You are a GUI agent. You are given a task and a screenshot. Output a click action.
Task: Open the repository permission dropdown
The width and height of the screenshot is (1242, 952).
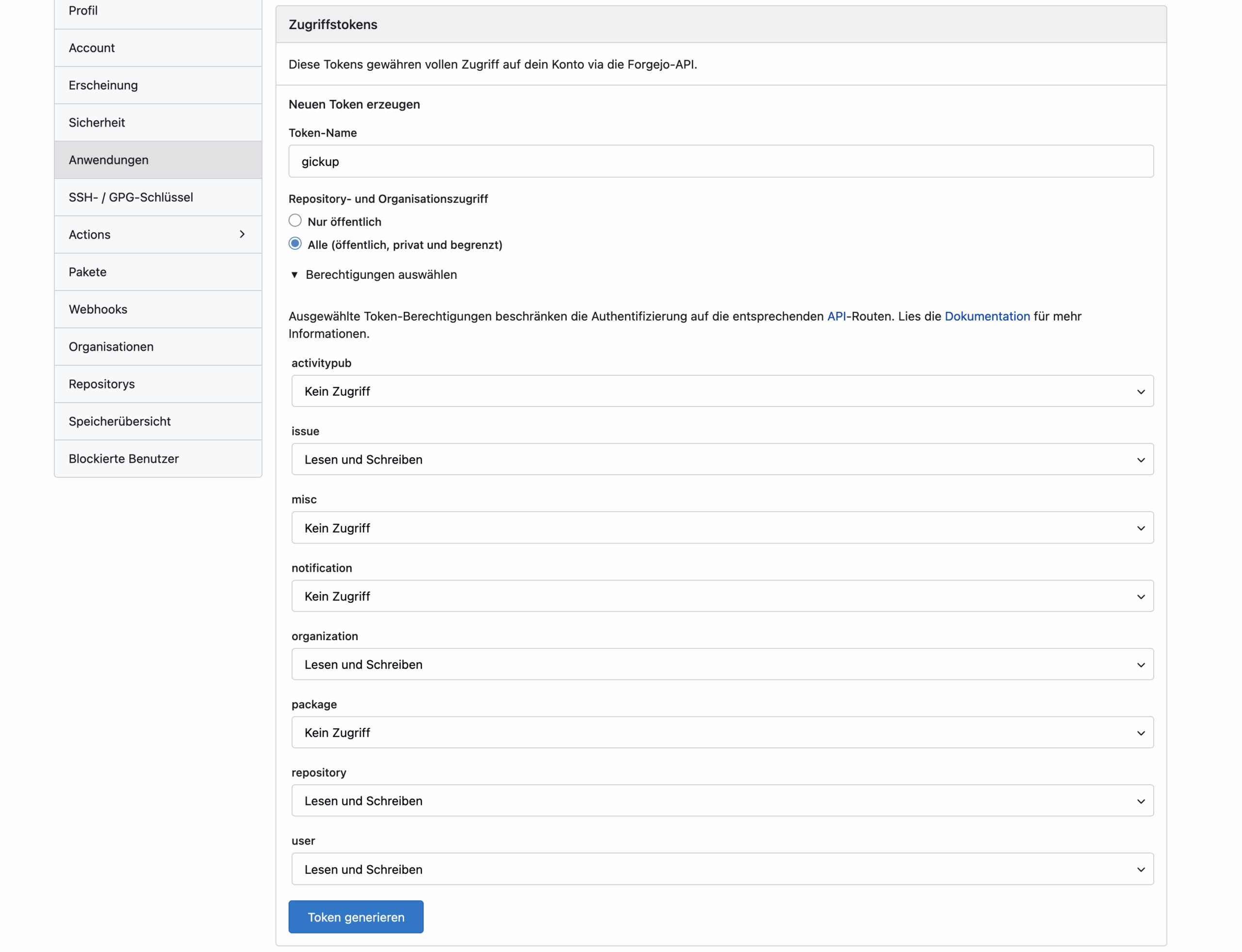(721, 800)
